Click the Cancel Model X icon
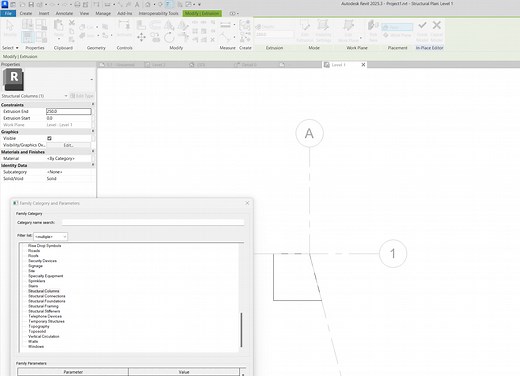 pos(437,25)
